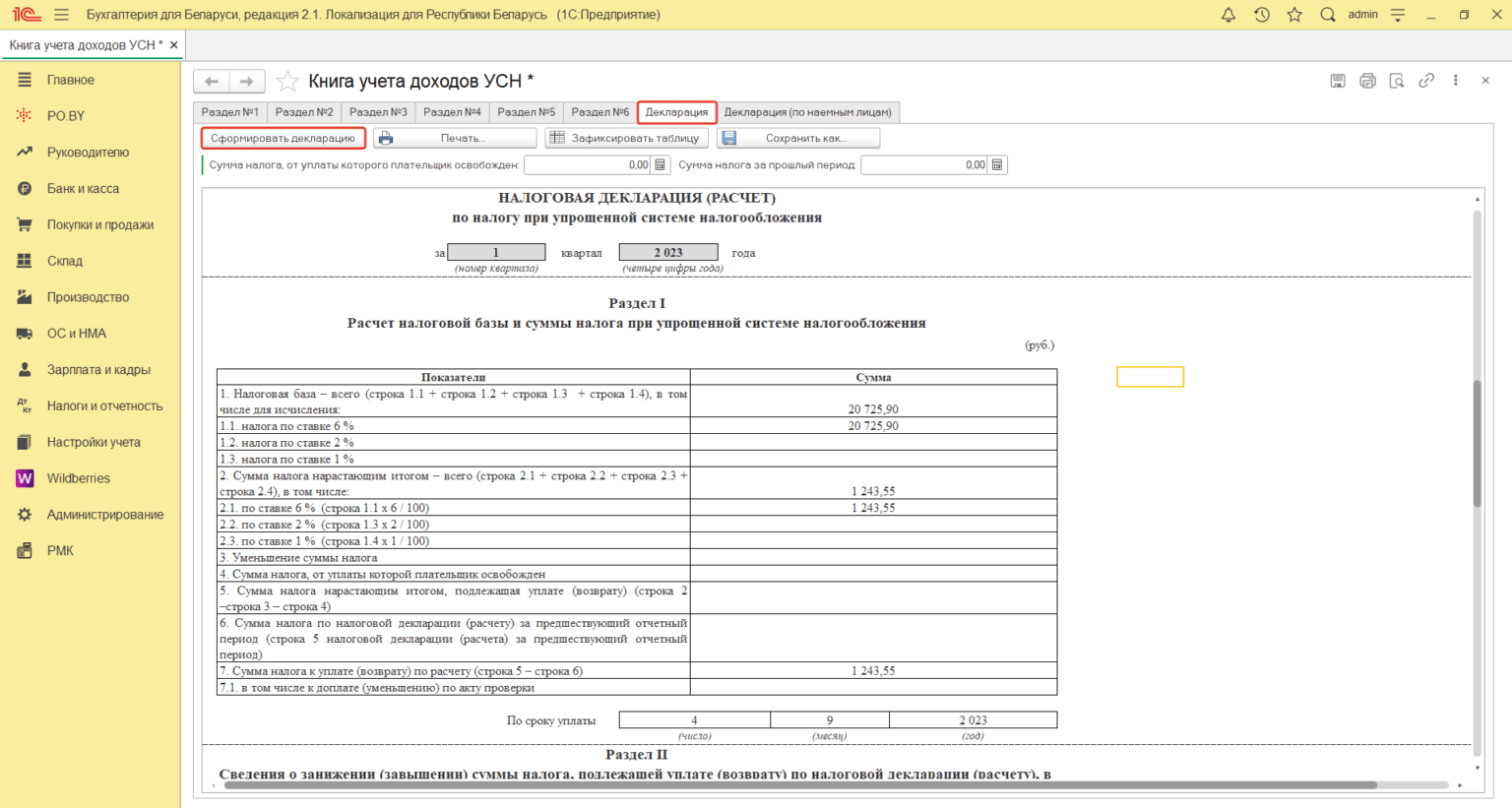
Task: Open service settings menu next to admin
Action: (x=1398, y=15)
